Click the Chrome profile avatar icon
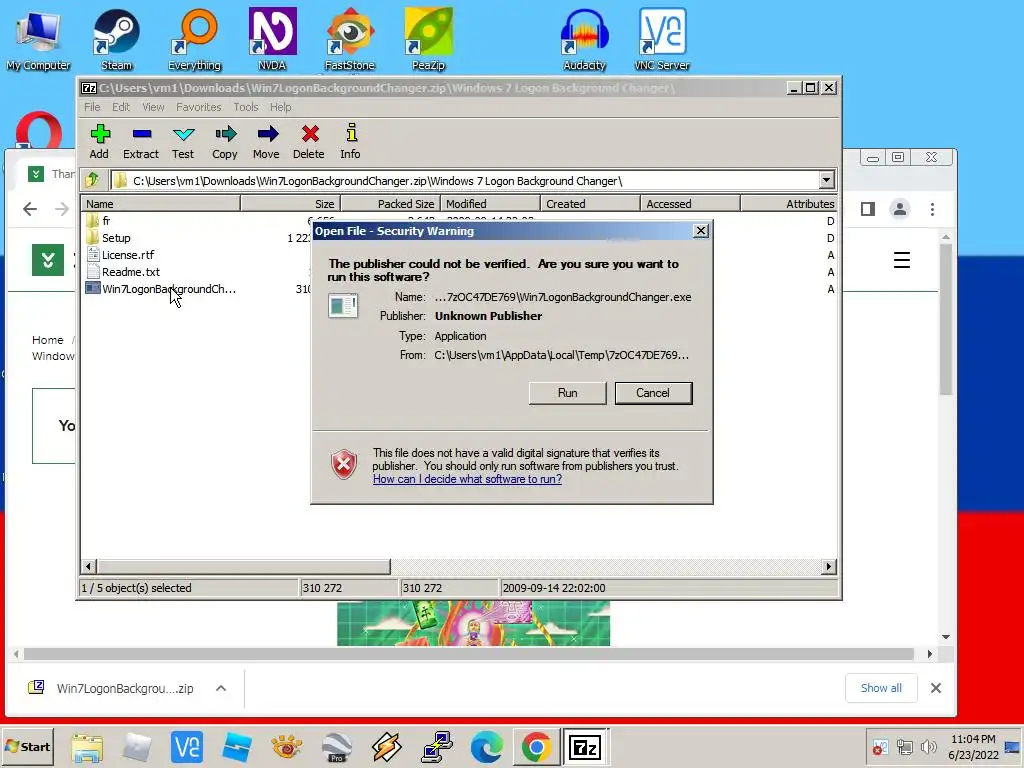 coord(900,209)
